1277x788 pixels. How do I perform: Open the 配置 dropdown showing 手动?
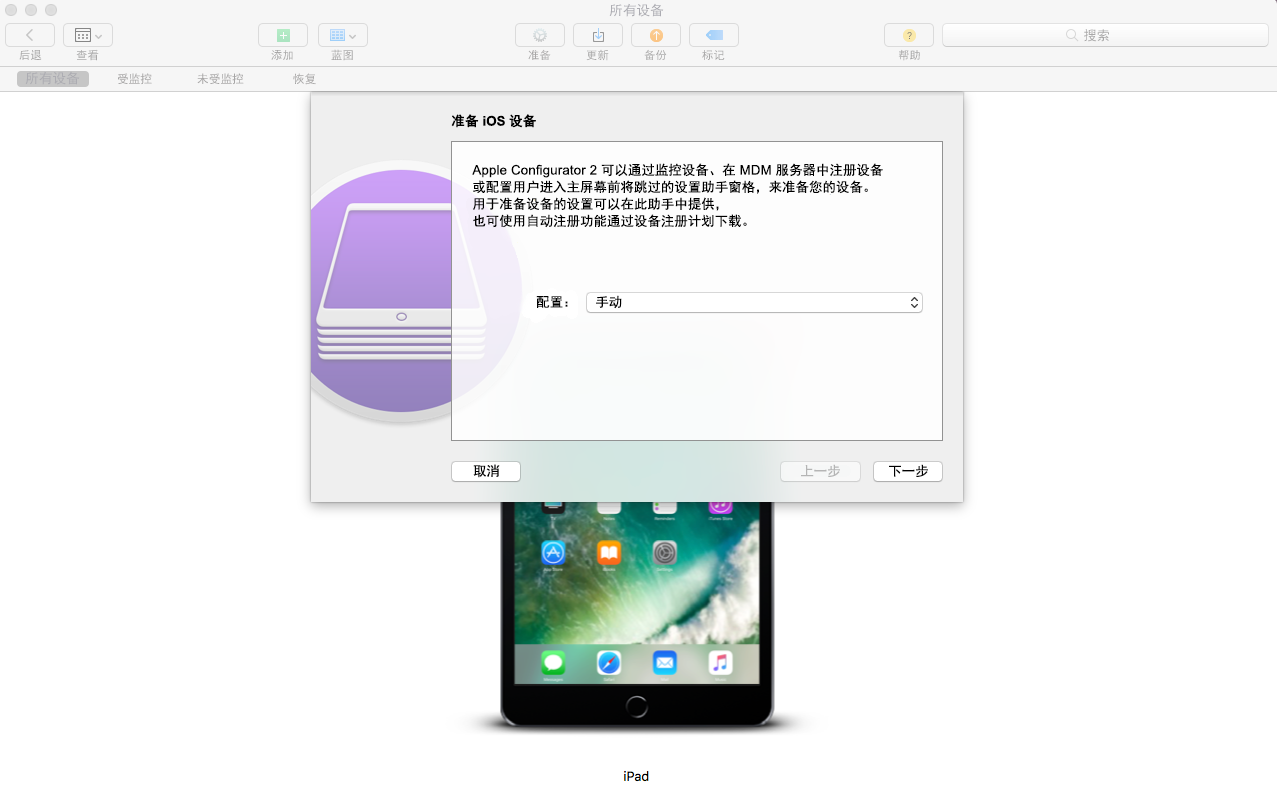pos(754,302)
